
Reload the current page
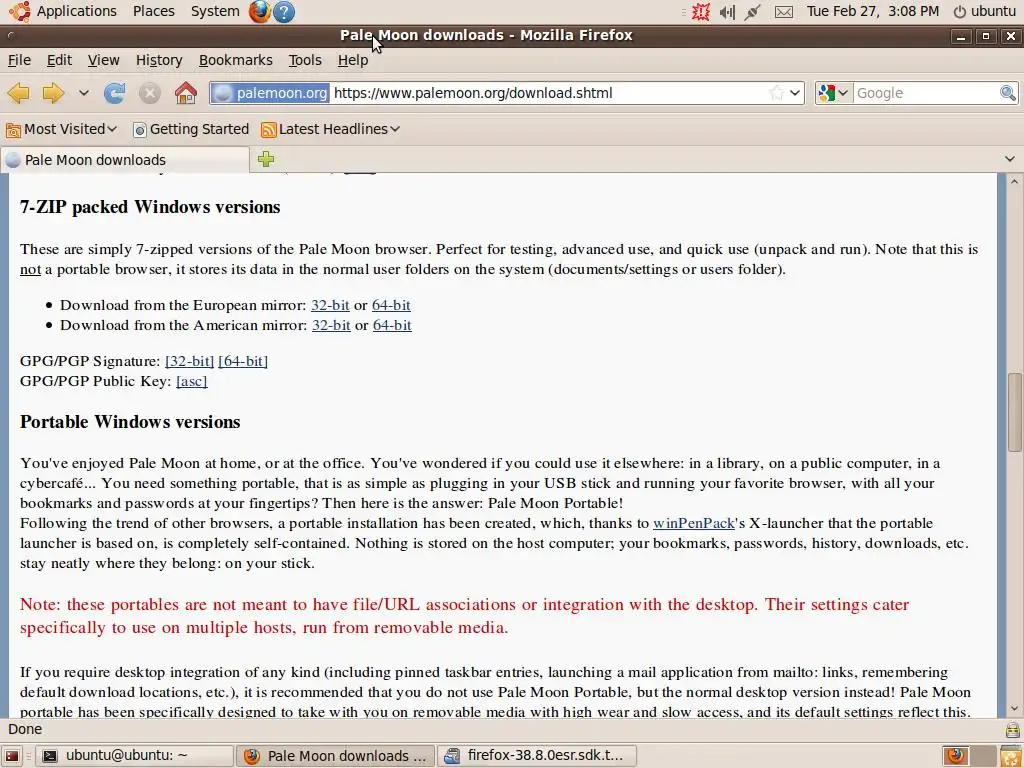pyautogui.click(x=114, y=93)
